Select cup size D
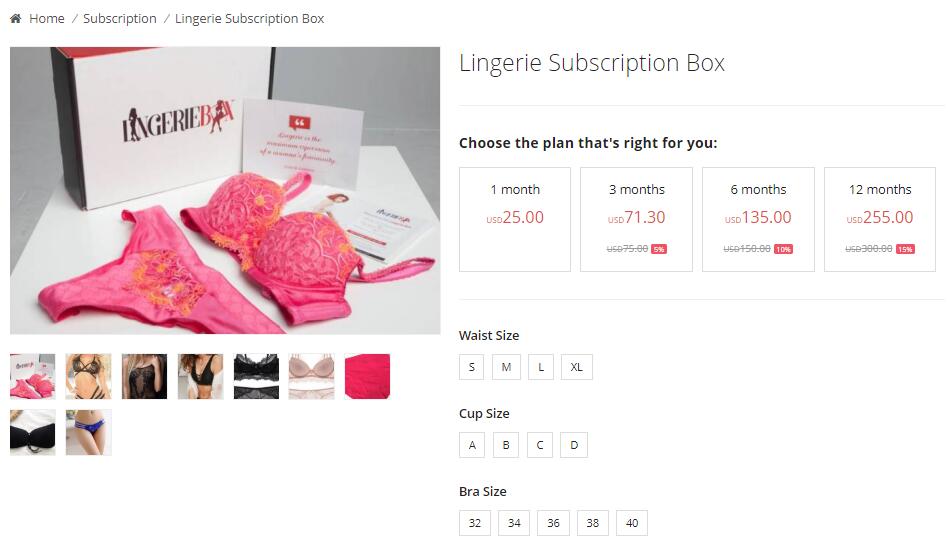948x552 pixels. coord(574,445)
